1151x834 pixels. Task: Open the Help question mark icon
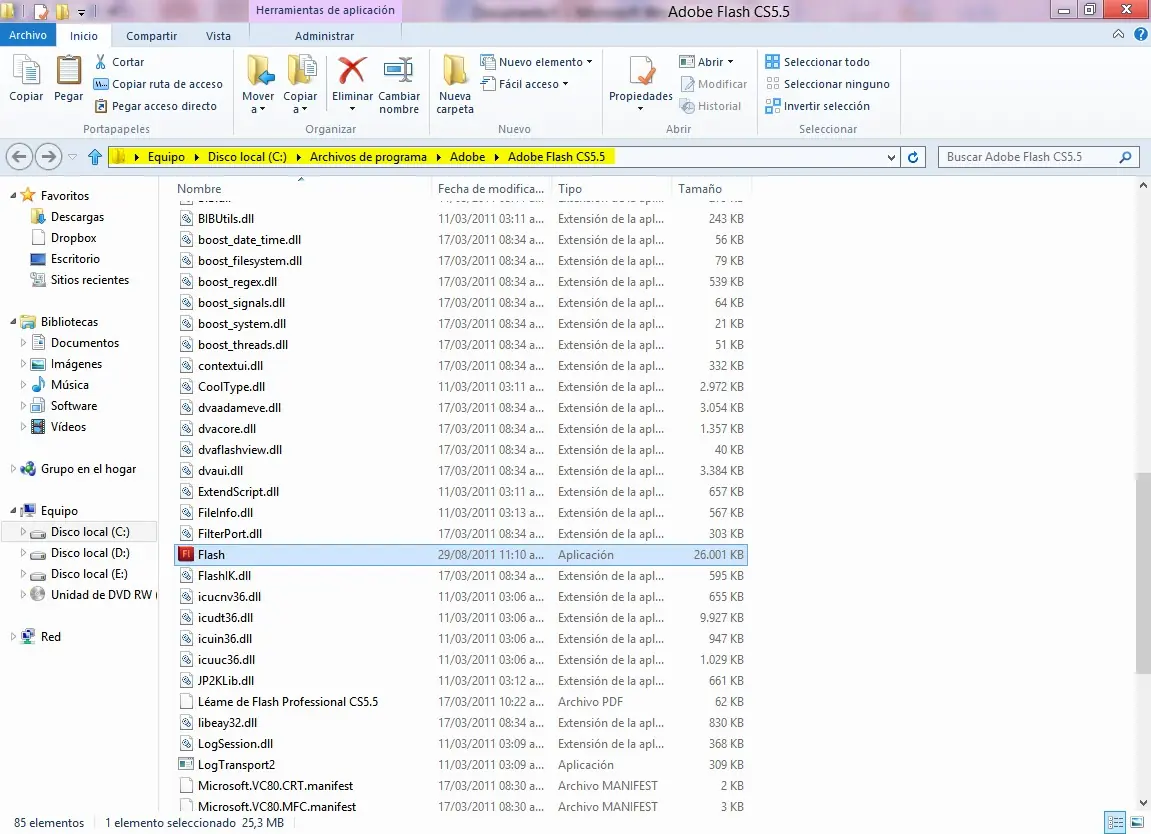coord(1141,35)
